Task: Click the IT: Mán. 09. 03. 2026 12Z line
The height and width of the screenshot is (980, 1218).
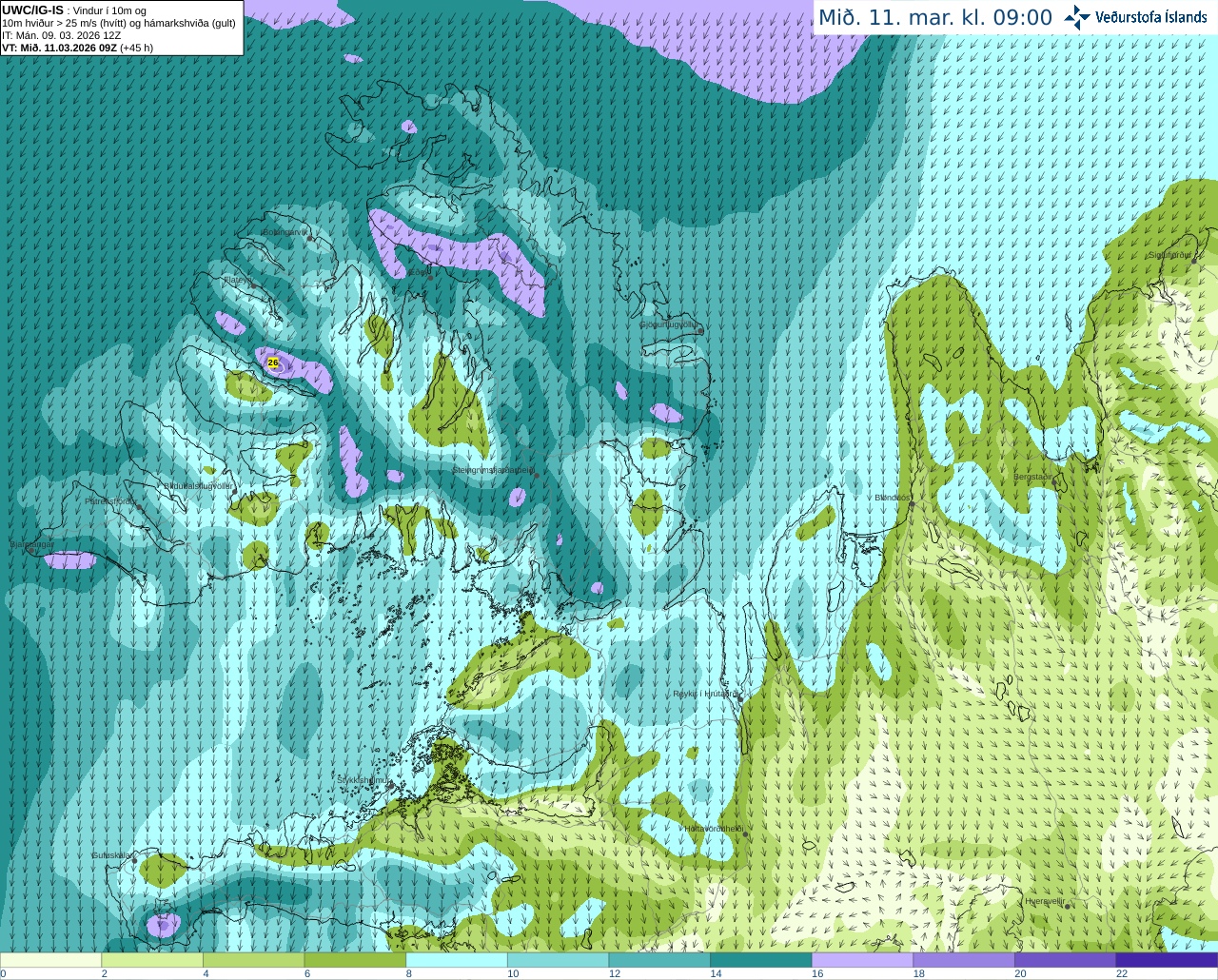Action: (63, 35)
